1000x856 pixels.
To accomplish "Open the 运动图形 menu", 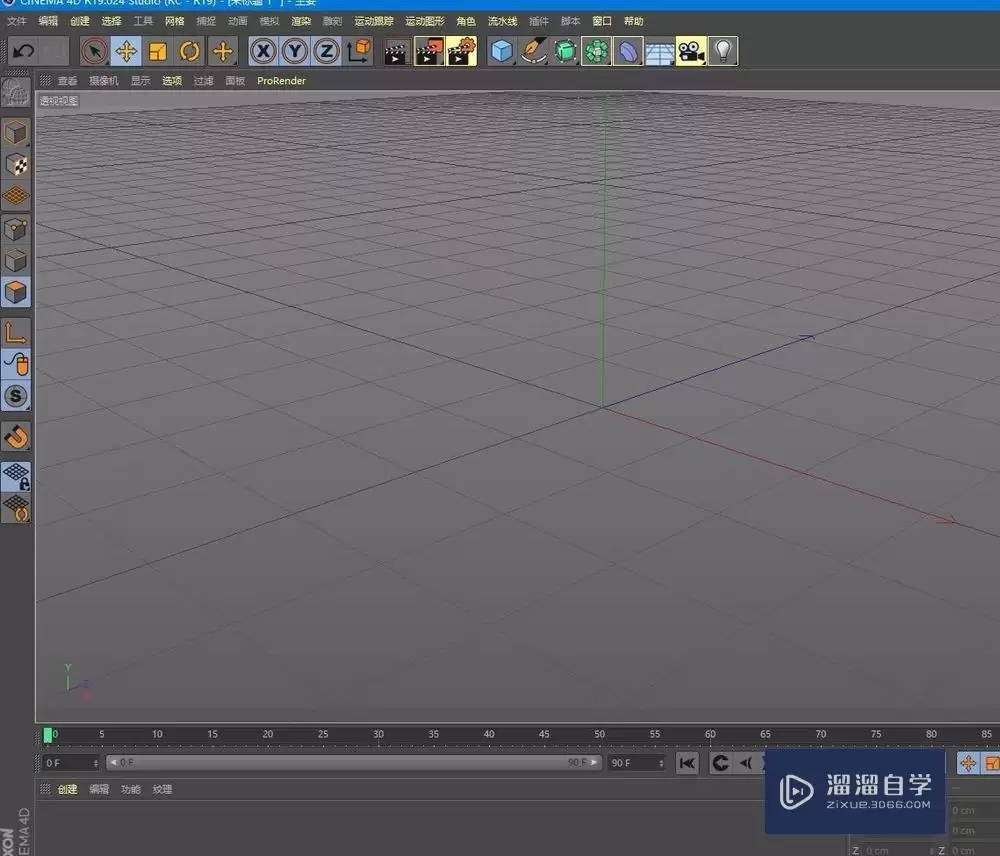I will [425, 21].
